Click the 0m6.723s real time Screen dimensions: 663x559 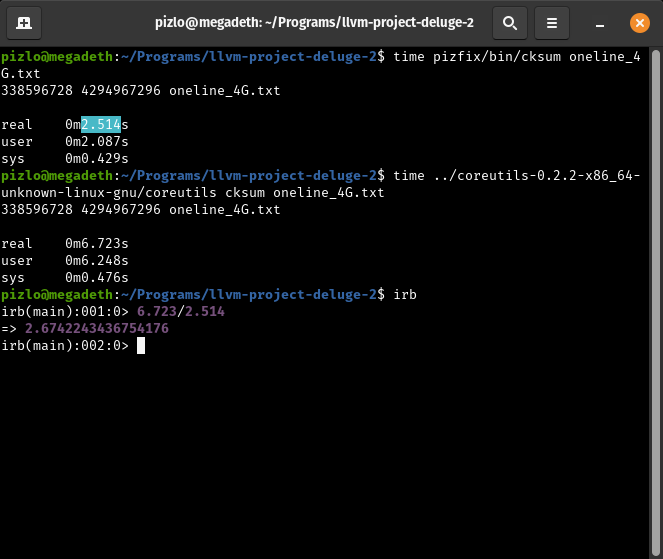[97, 244]
